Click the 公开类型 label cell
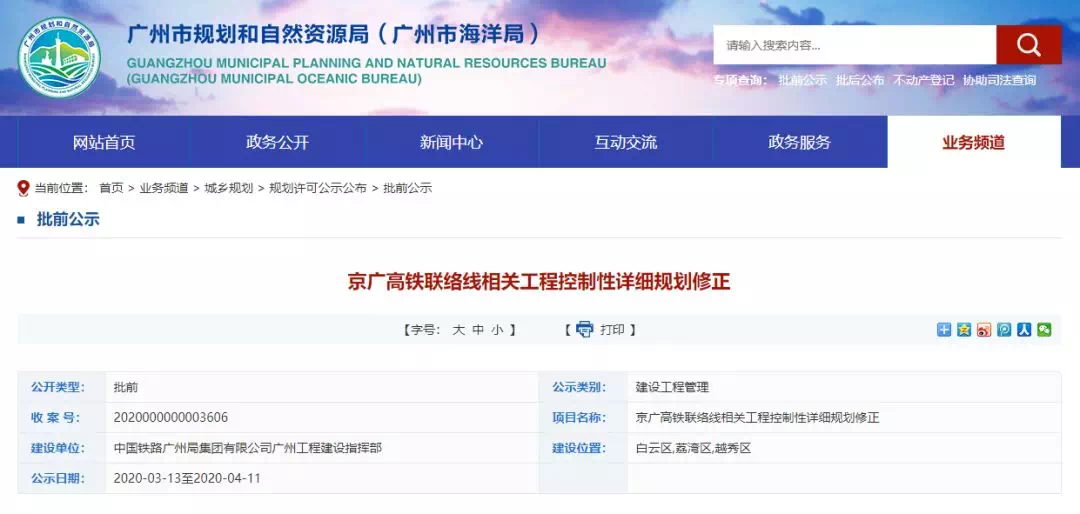 [61, 387]
